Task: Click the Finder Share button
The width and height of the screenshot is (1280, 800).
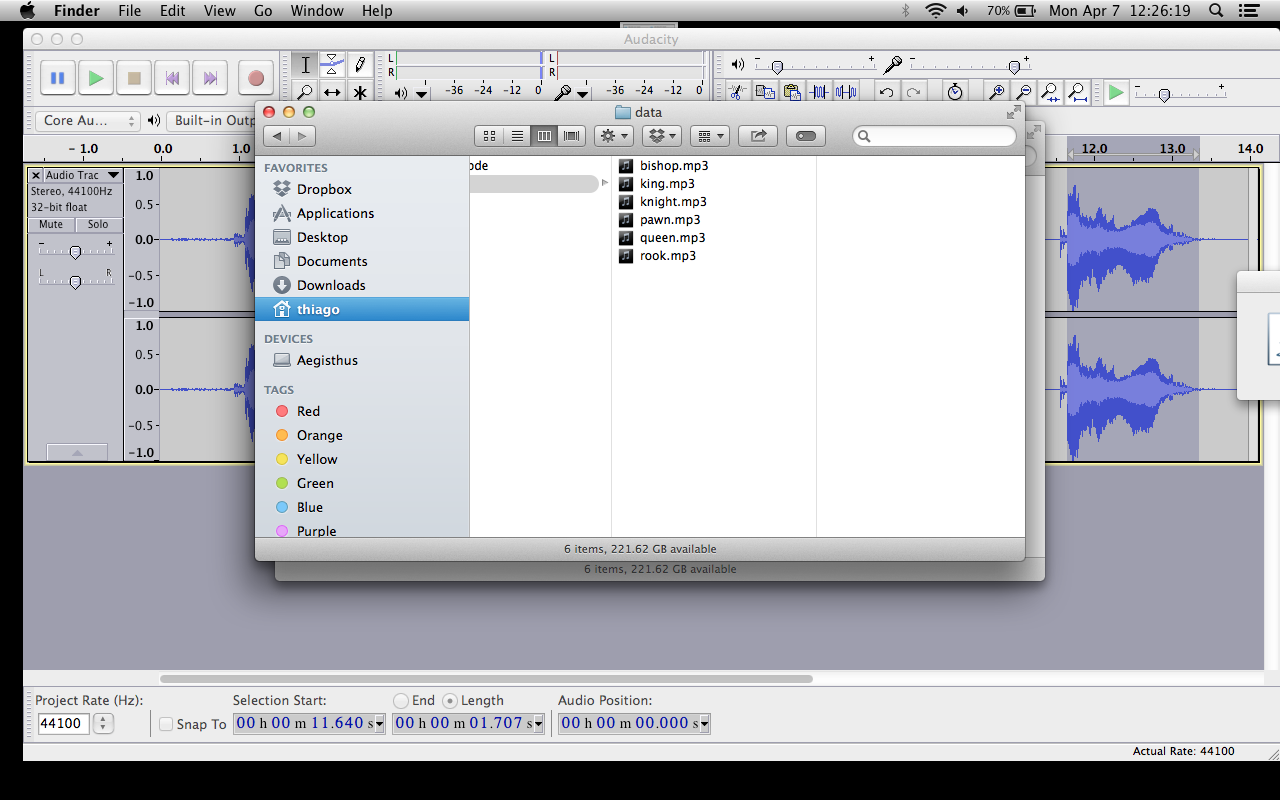Action: point(758,135)
